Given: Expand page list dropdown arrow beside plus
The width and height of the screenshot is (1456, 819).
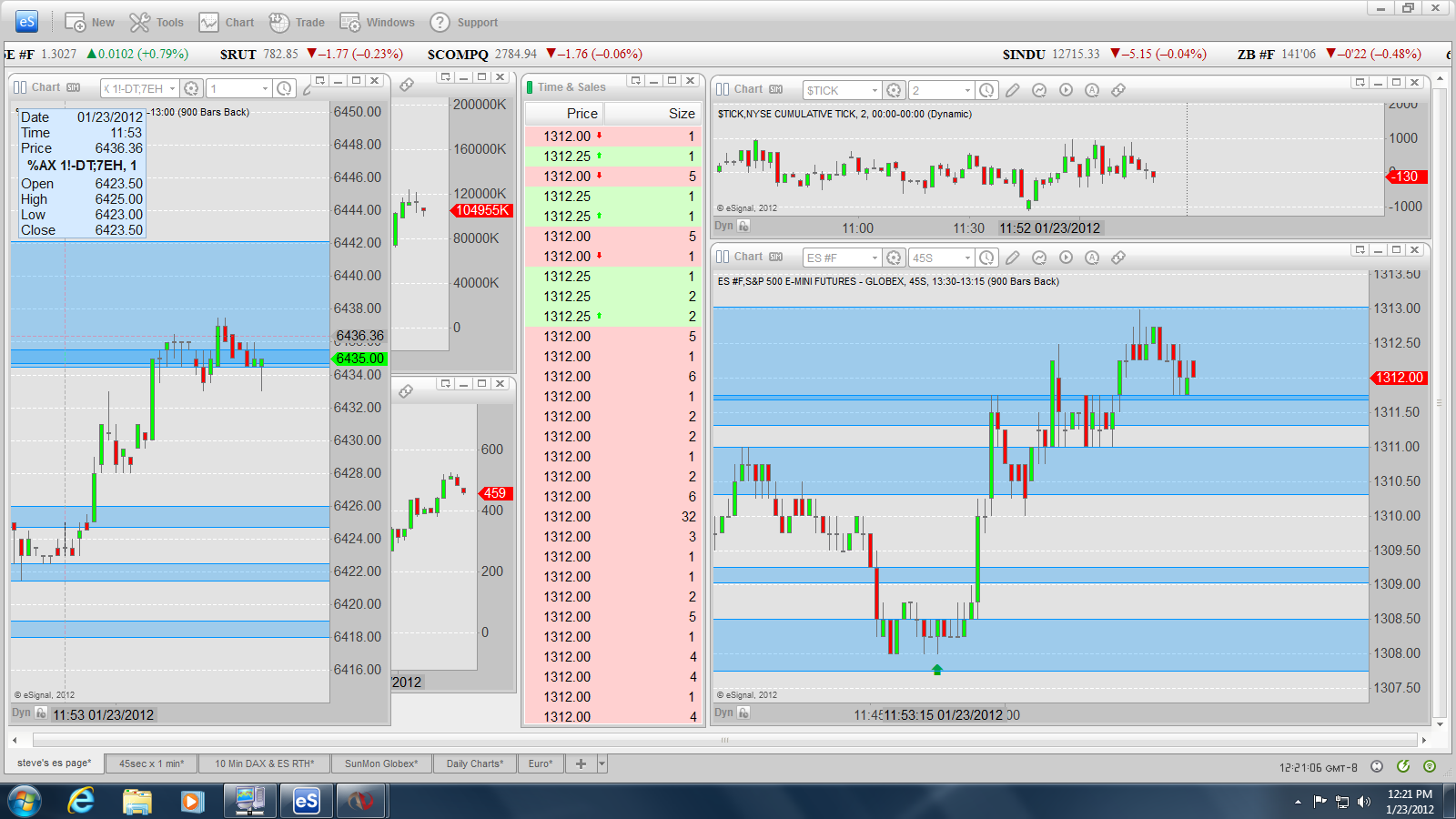Looking at the screenshot, I should tap(602, 763).
